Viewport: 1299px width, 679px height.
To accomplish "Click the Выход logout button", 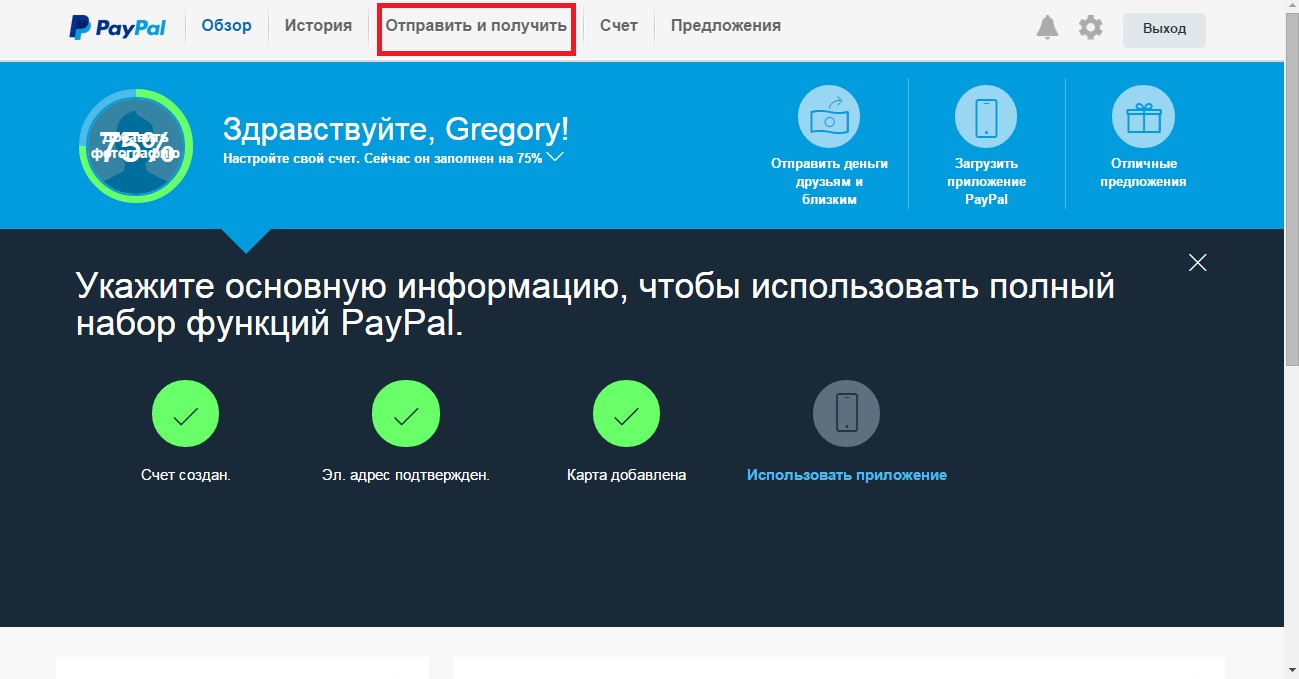I will coord(1164,30).
